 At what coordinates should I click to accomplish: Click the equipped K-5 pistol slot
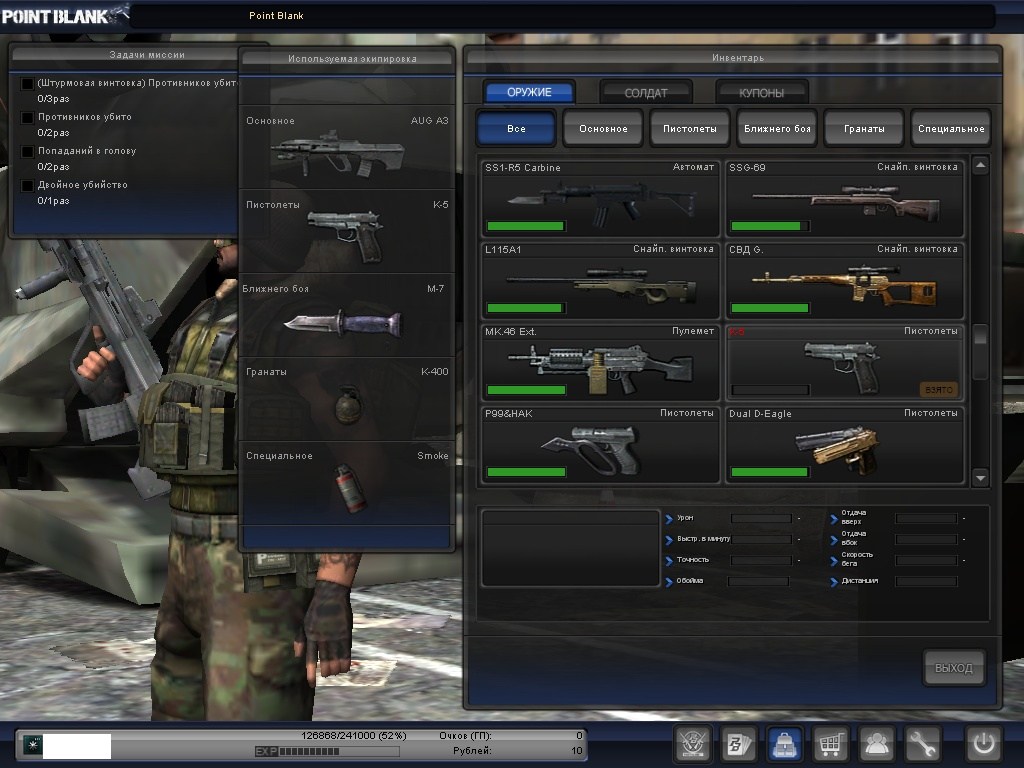(347, 232)
